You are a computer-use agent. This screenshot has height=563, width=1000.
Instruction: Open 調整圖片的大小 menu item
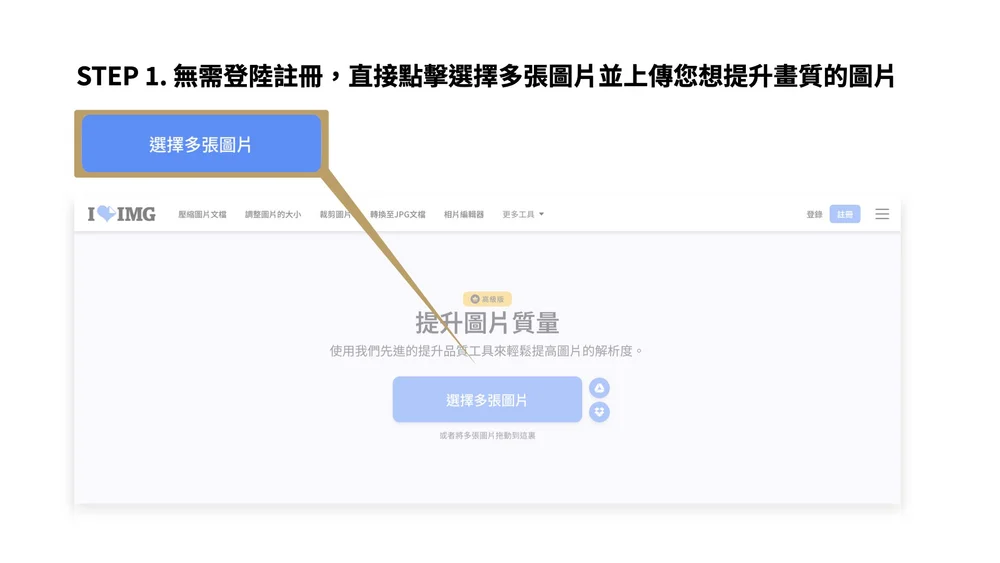tap(273, 214)
